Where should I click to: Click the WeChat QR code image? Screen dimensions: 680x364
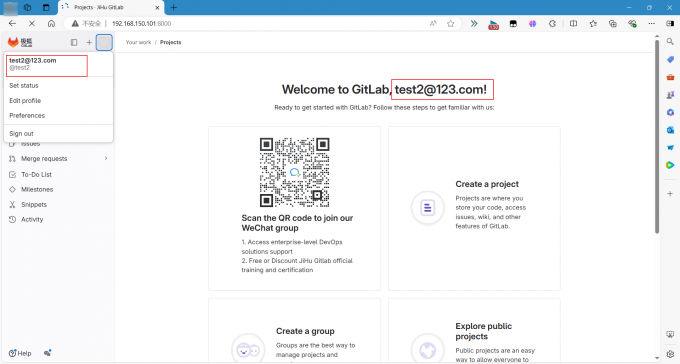pos(294,172)
